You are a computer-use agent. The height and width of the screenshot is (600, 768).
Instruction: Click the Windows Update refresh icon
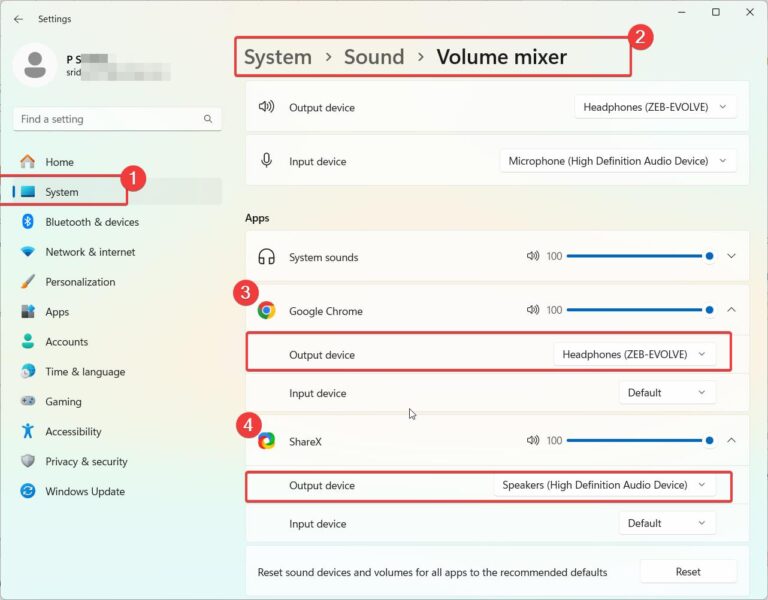point(28,491)
